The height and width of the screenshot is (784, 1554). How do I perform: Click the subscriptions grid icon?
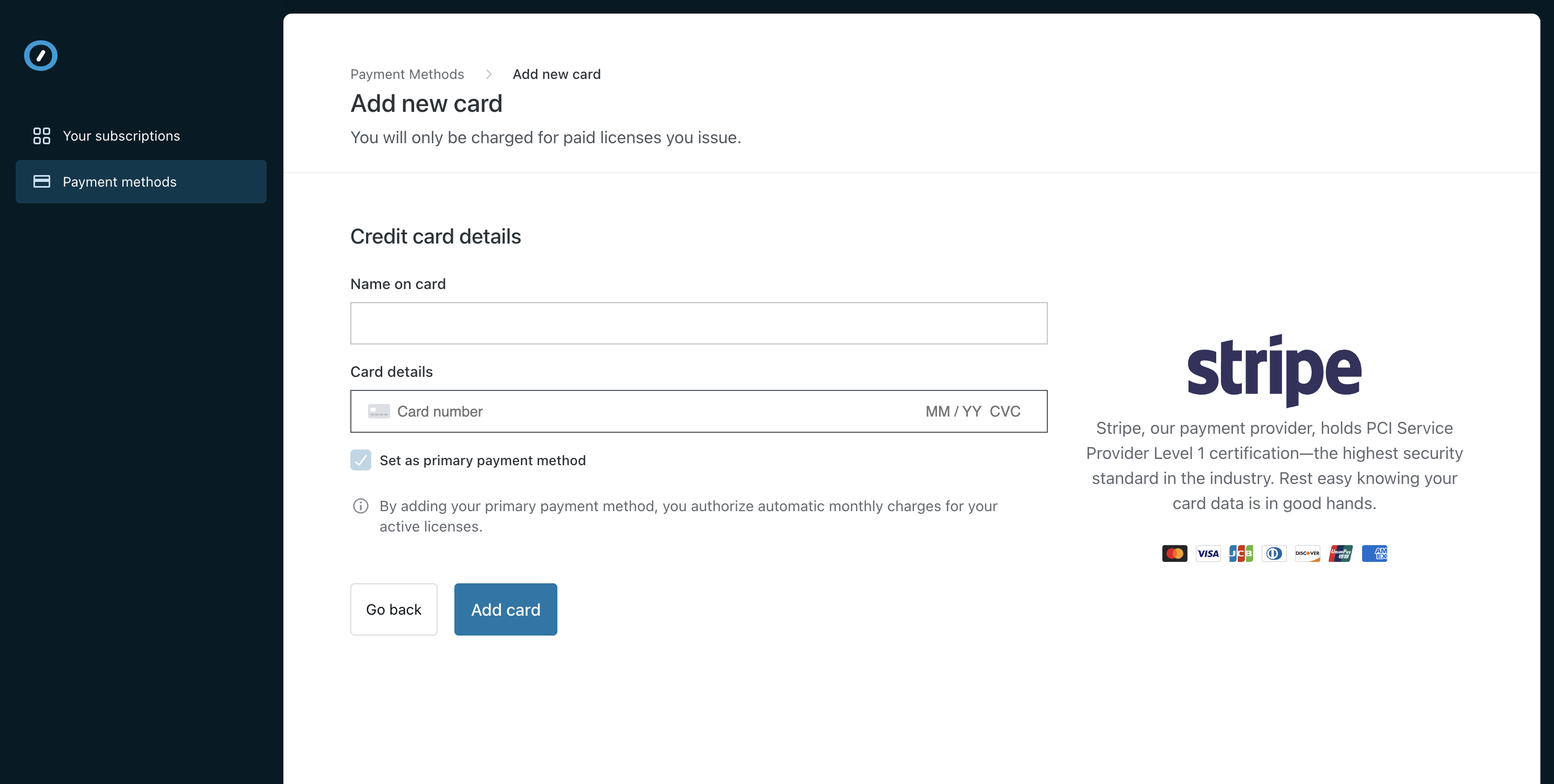[x=42, y=136]
